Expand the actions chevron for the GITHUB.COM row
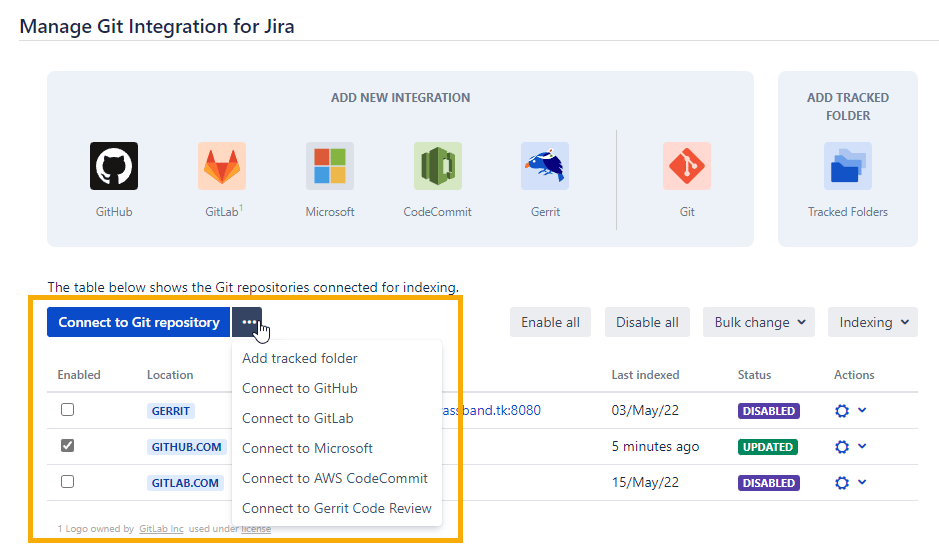The height and width of the screenshot is (549, 939). [x=862, y=446]
